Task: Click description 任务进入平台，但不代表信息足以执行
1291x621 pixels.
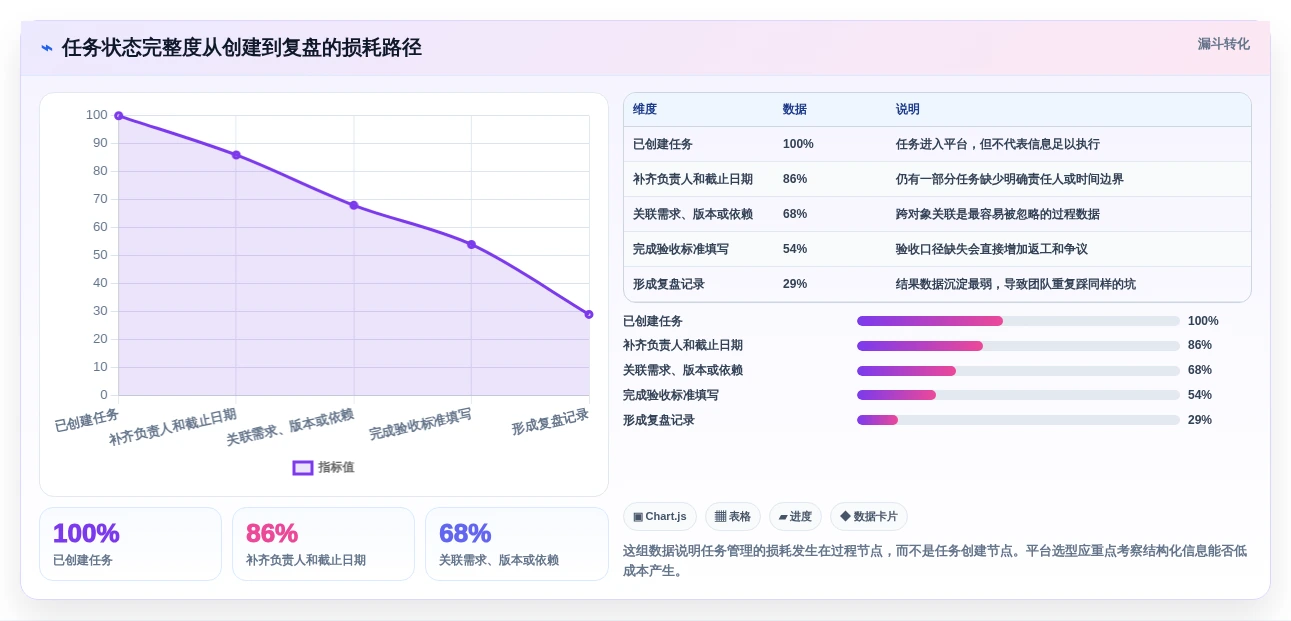Action: coord(998,144)
